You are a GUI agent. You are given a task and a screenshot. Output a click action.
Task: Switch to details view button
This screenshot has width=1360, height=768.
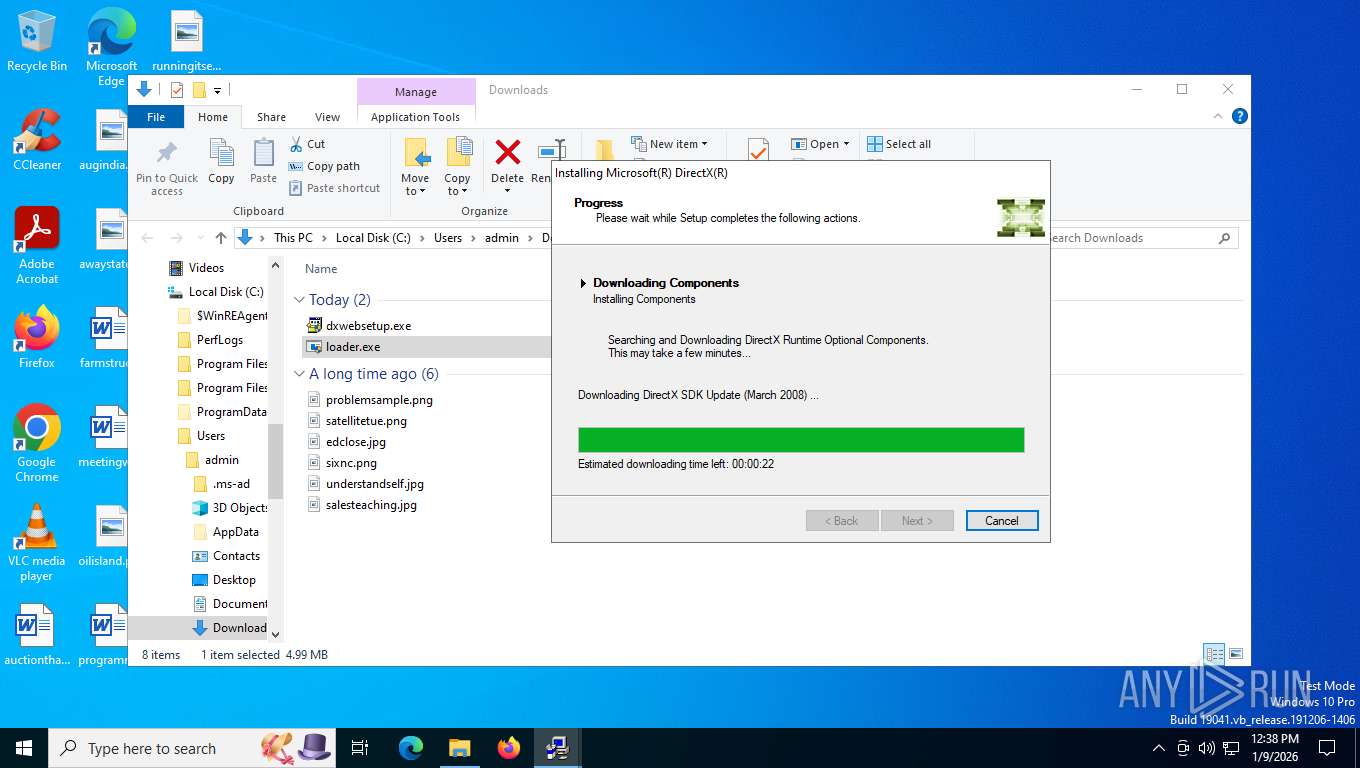click(x=1214, y=654)
